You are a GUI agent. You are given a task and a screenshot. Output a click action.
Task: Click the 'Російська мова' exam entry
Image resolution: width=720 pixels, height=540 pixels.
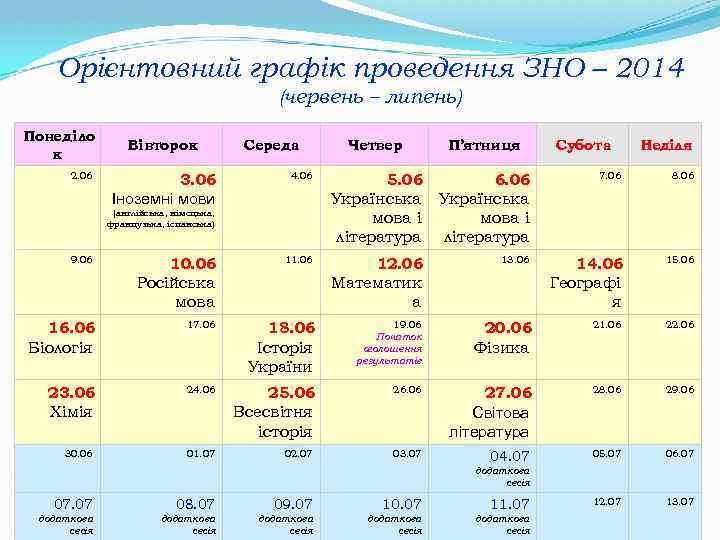[176, 292]
